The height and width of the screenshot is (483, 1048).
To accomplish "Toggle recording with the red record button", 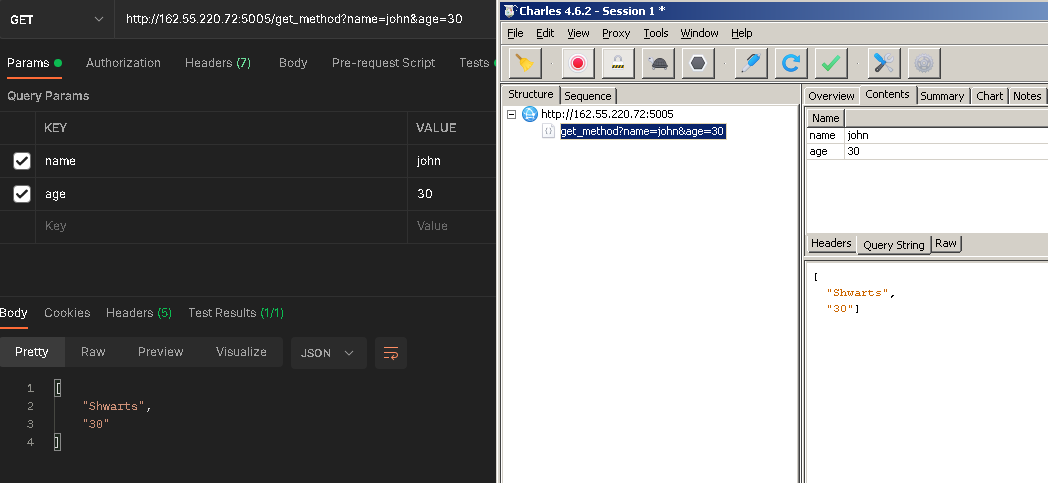I will (x=578, y=63).
